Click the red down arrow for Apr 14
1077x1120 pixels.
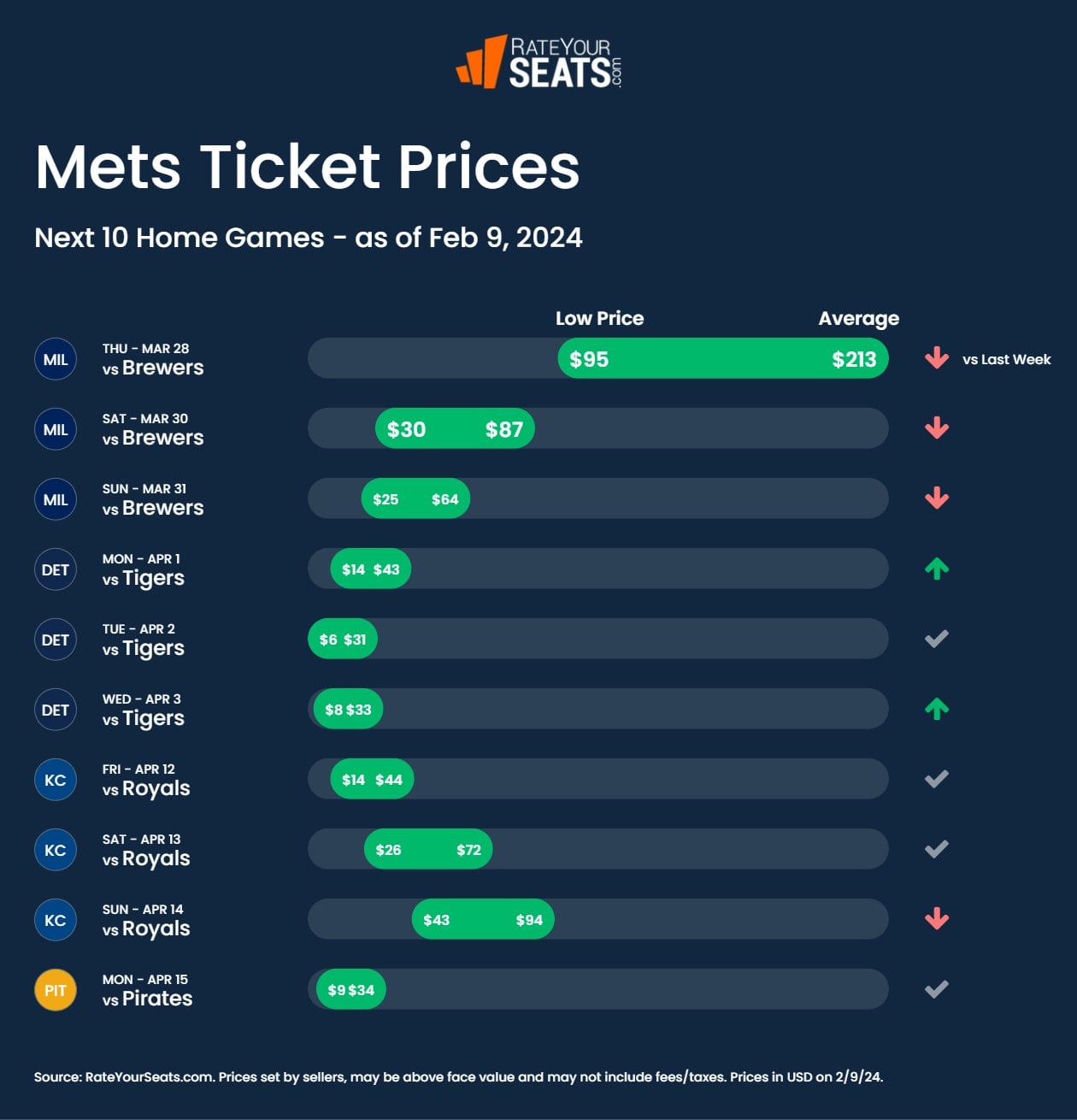click(x=937, y=919)
